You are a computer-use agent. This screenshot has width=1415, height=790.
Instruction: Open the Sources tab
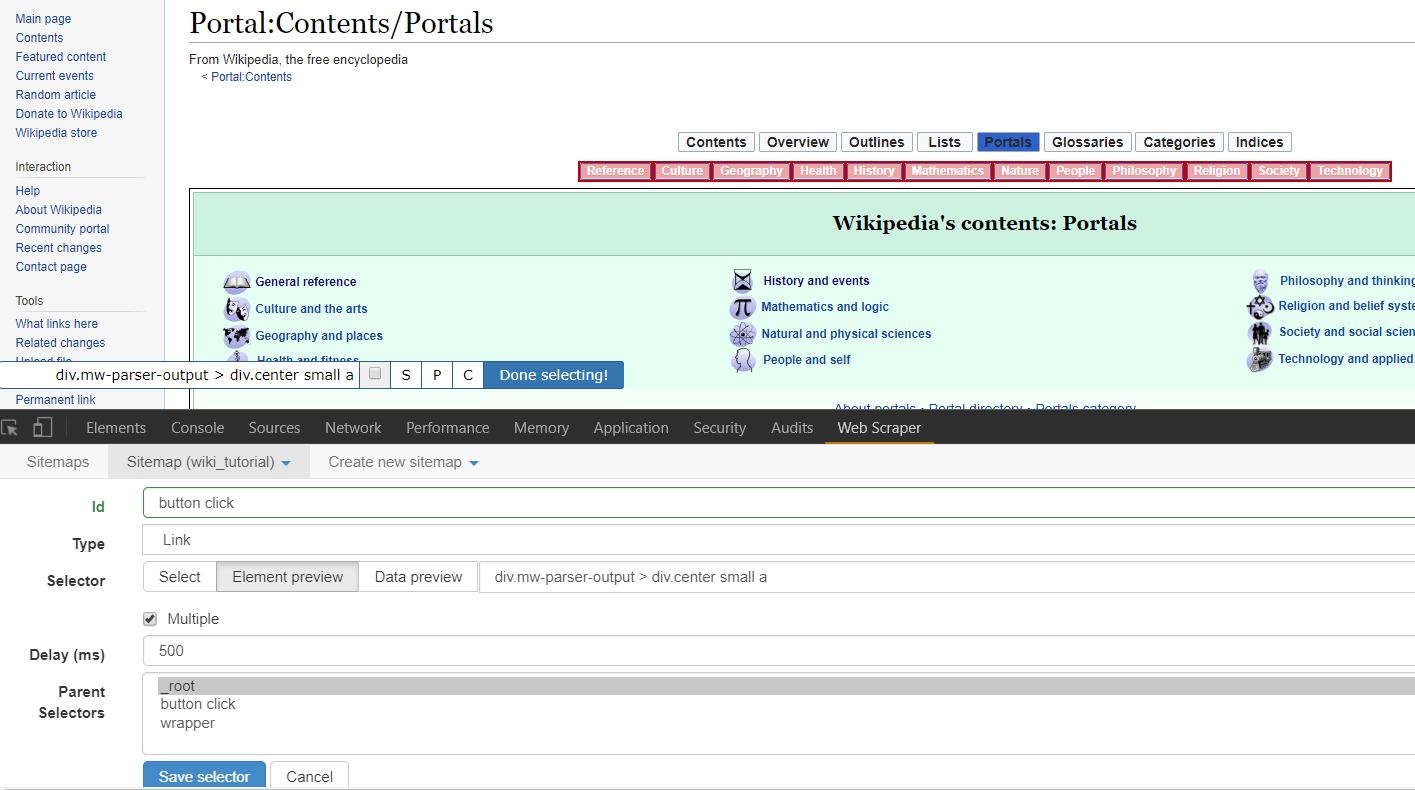274,428
